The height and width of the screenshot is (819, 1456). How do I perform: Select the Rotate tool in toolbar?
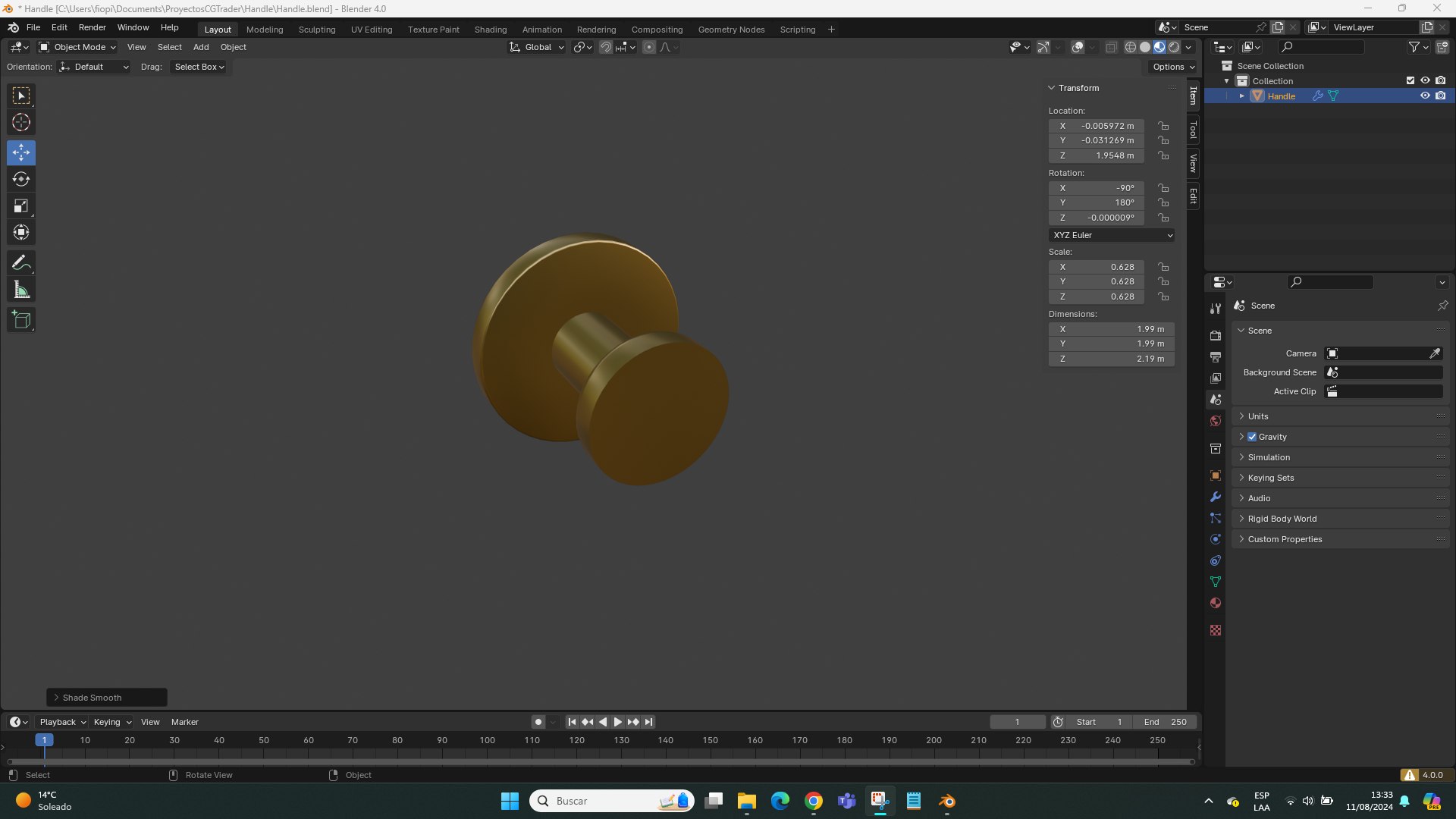click(x=21, y=180)
